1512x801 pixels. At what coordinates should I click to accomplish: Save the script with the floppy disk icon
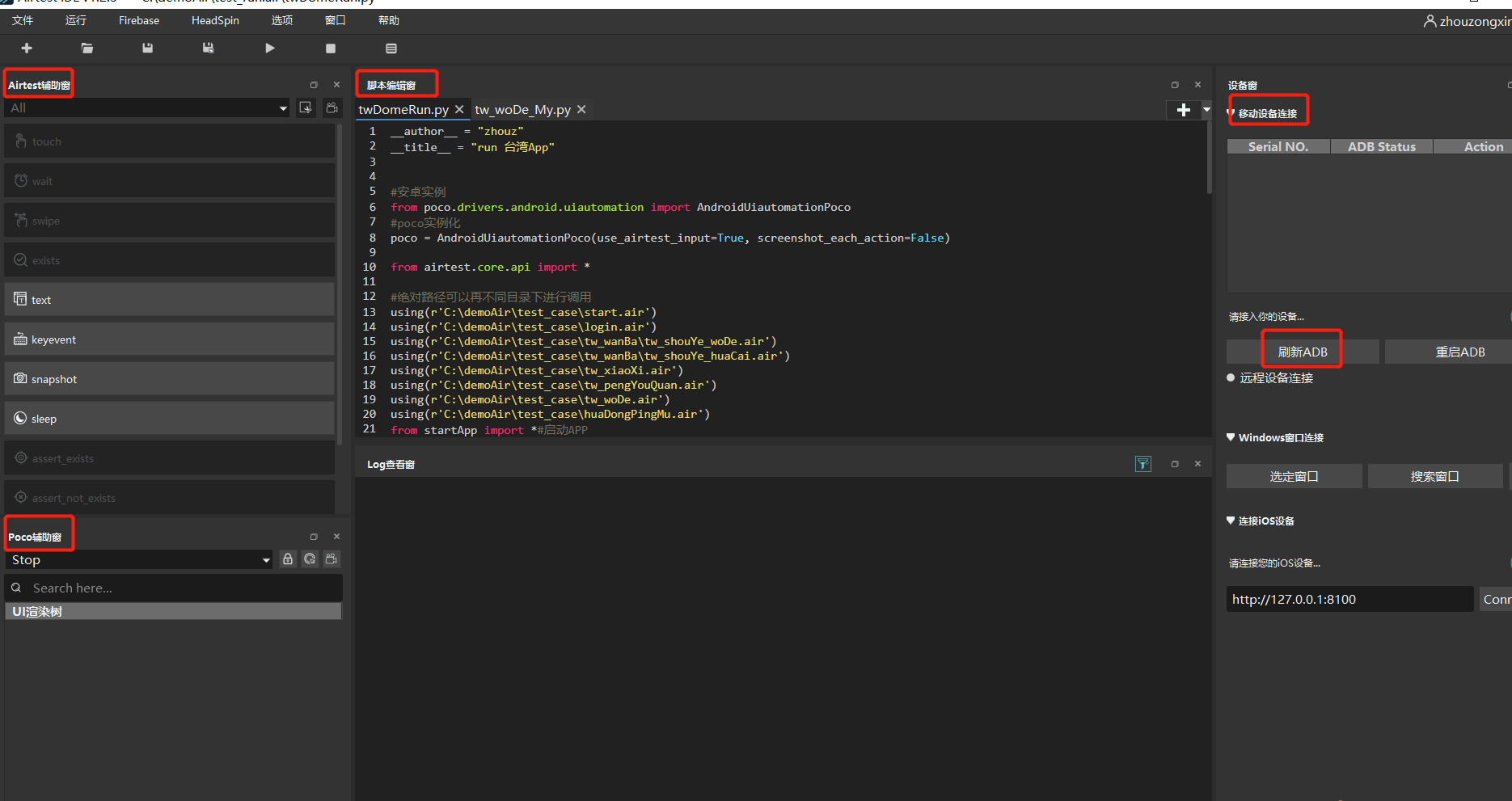(147, 48)
